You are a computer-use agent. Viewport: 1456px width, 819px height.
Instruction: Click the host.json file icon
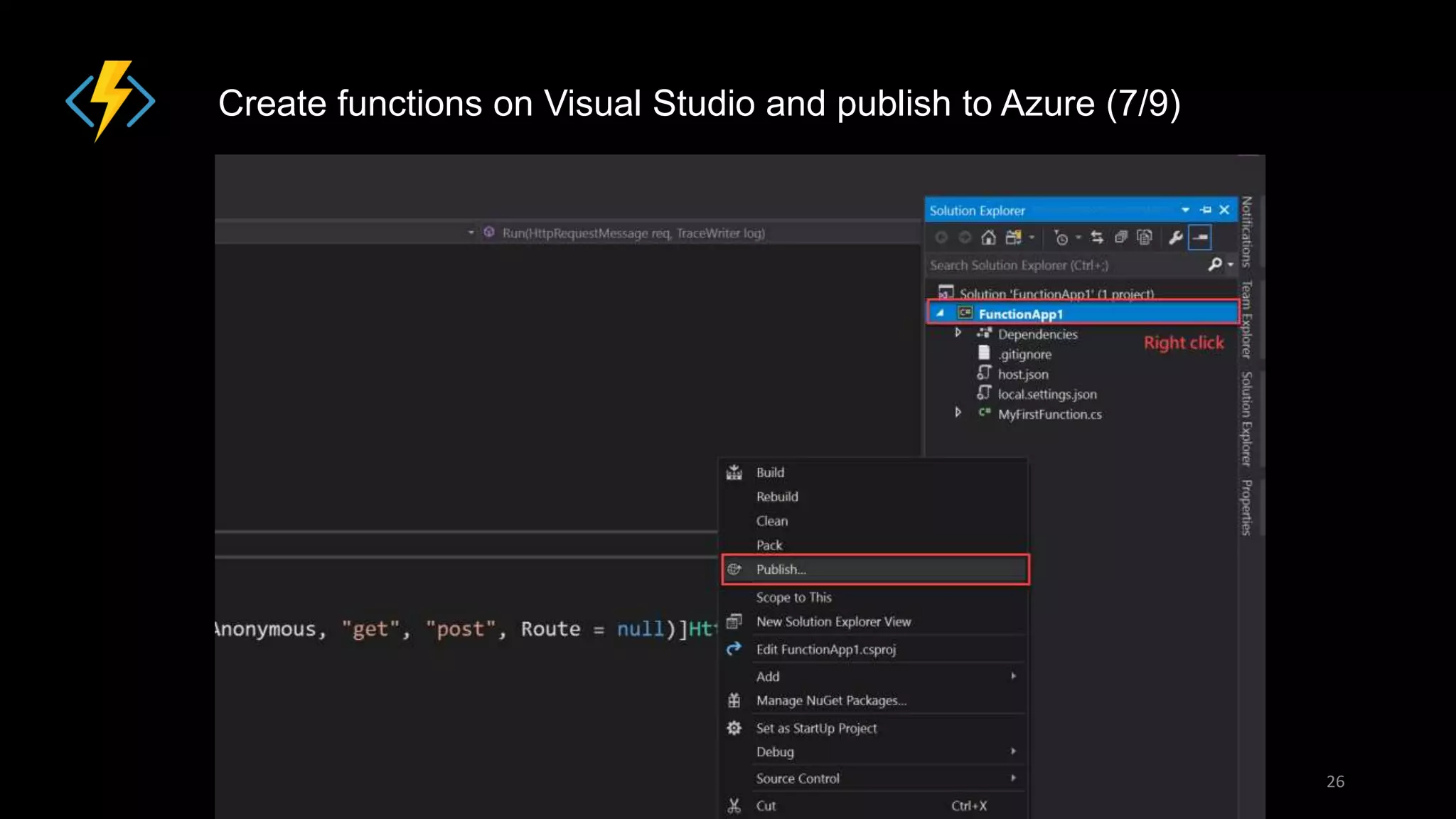(984, 373)
